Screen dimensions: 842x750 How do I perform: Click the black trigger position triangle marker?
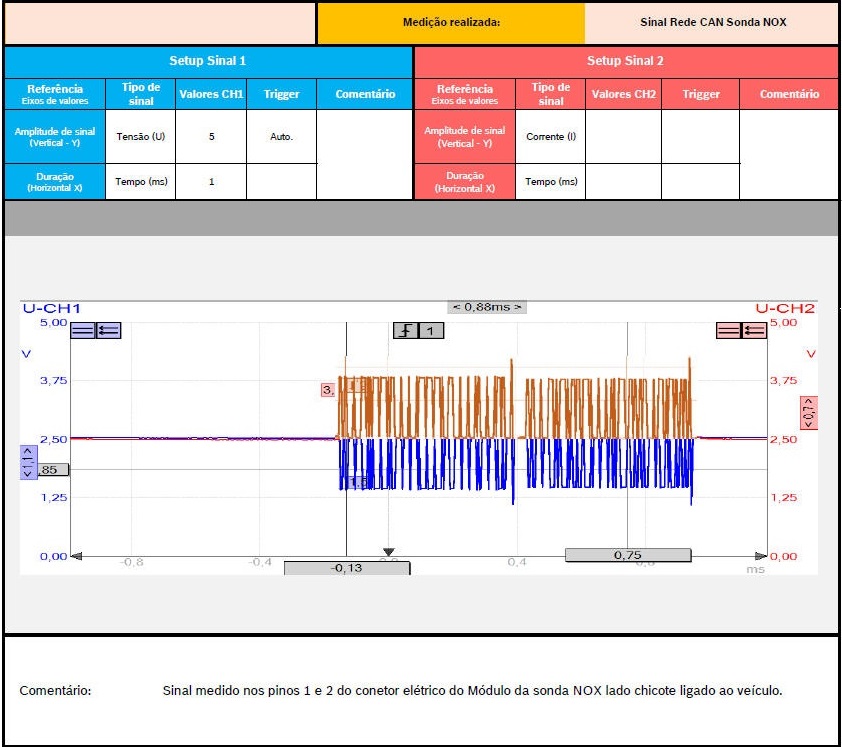tap(389, 552)
